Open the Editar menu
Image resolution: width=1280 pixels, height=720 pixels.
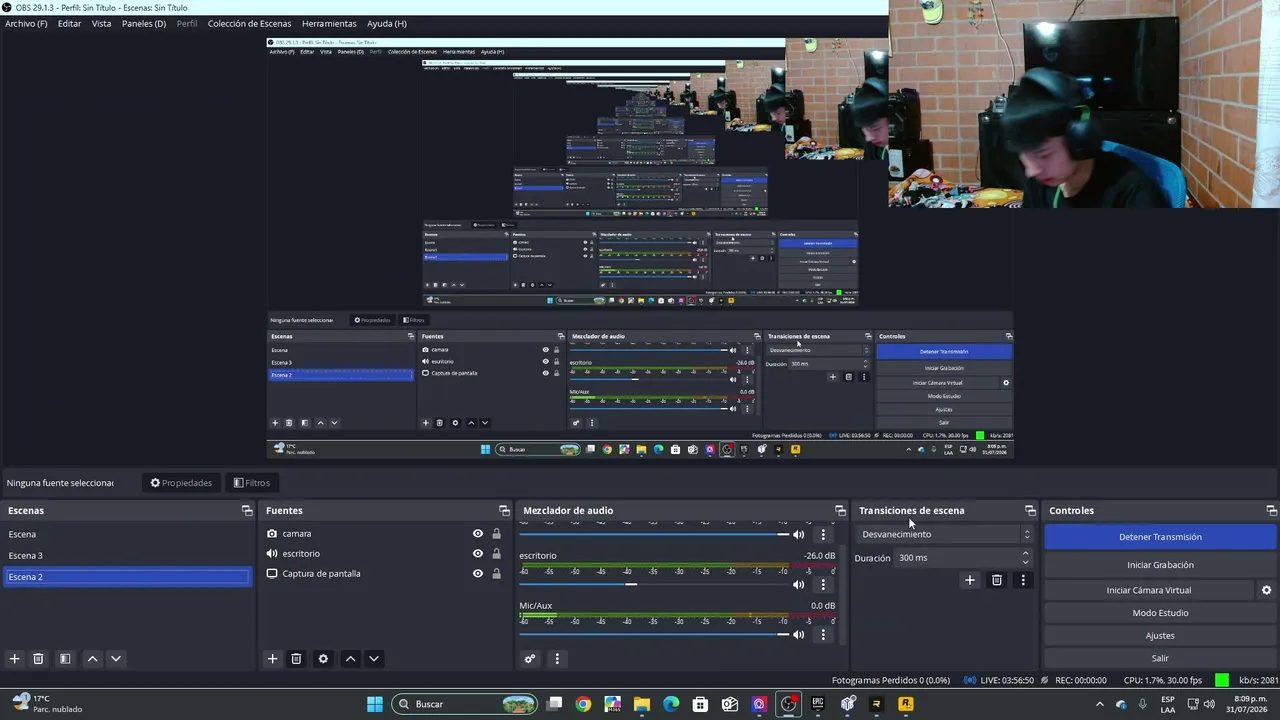coord(69,23)
